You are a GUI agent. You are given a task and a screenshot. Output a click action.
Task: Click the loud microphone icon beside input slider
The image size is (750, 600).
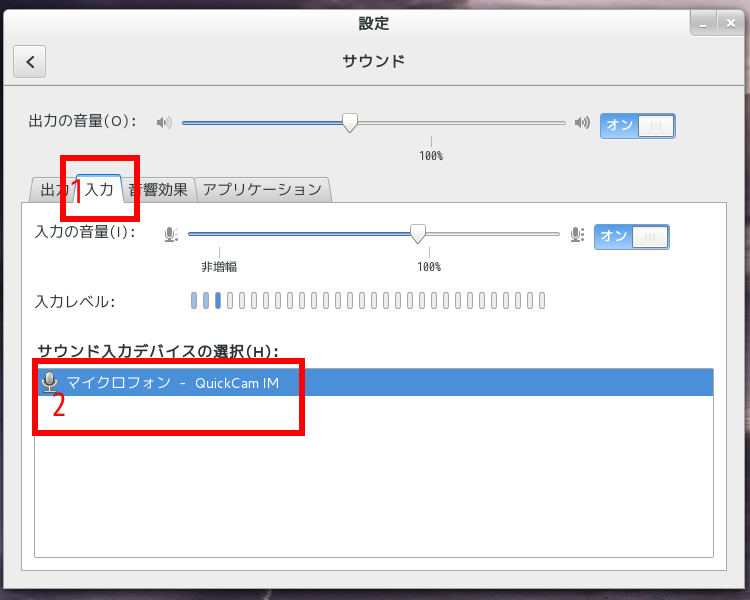point(576,235)
